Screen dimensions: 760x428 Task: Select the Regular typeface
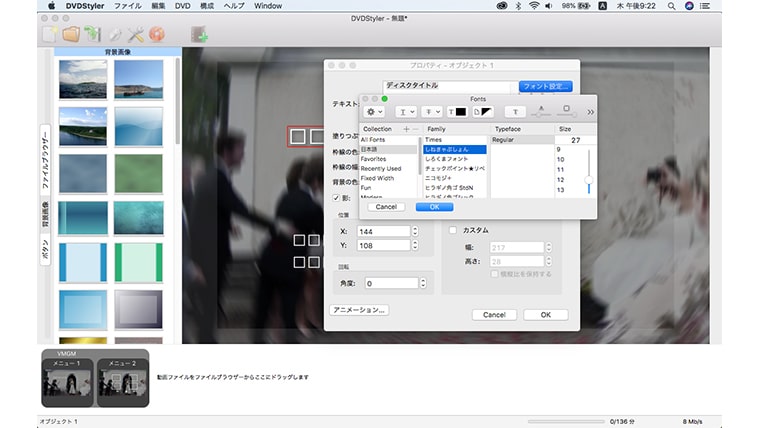[x=522, y=140]
